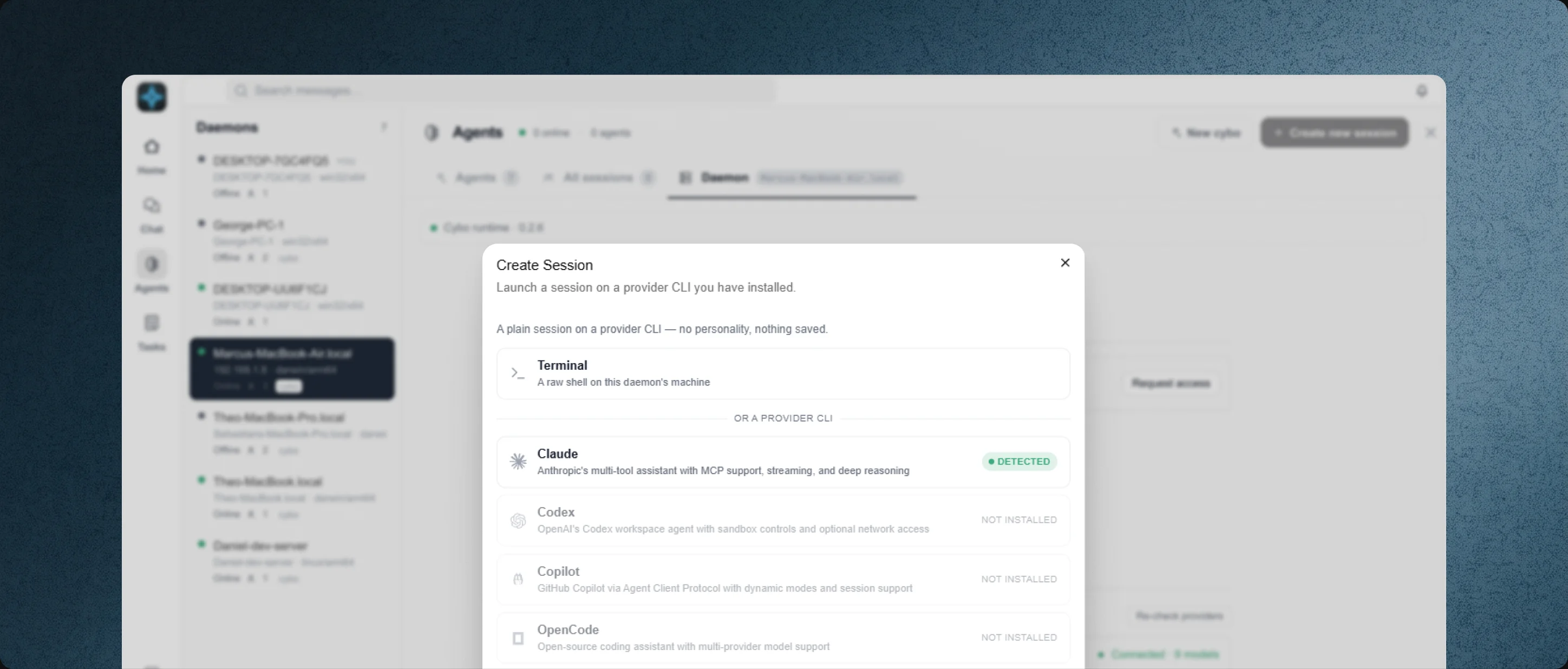This screenshot has width=1568, height=669.
Task: Select the Copilot provider row
Action: point(783,579)
